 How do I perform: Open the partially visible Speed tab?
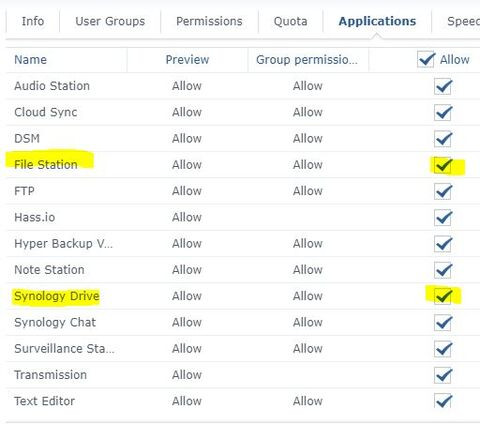(463, 21)
